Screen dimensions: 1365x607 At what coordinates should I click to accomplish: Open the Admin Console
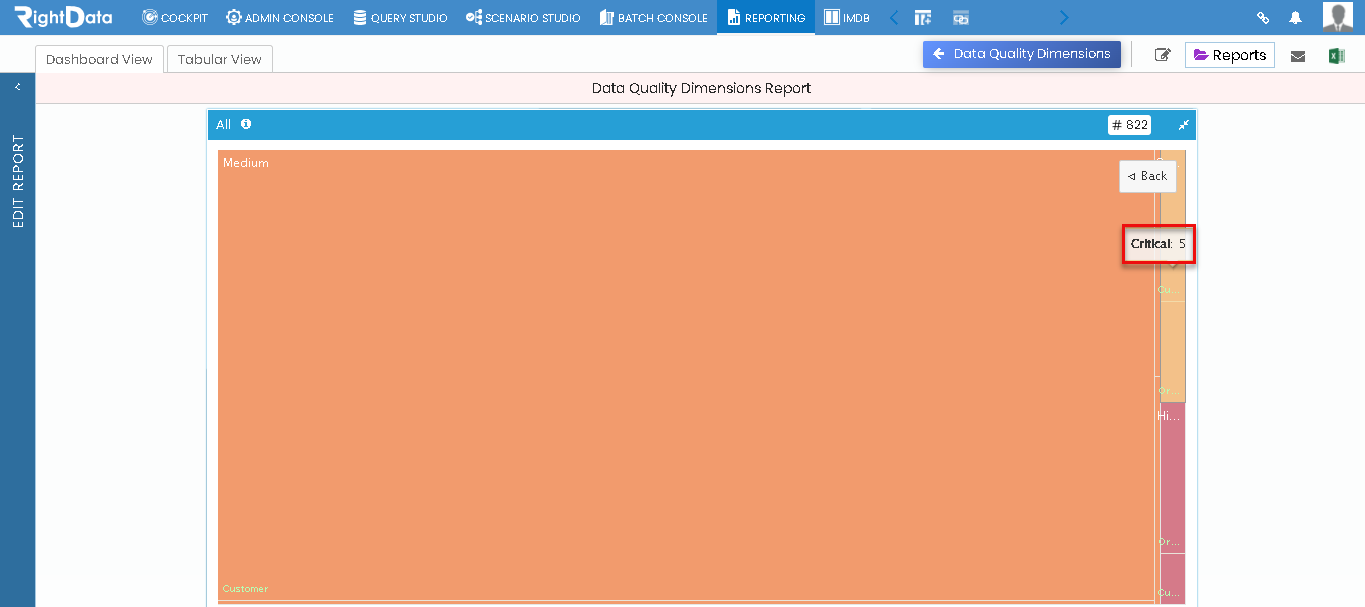click(x=280, y=18)
